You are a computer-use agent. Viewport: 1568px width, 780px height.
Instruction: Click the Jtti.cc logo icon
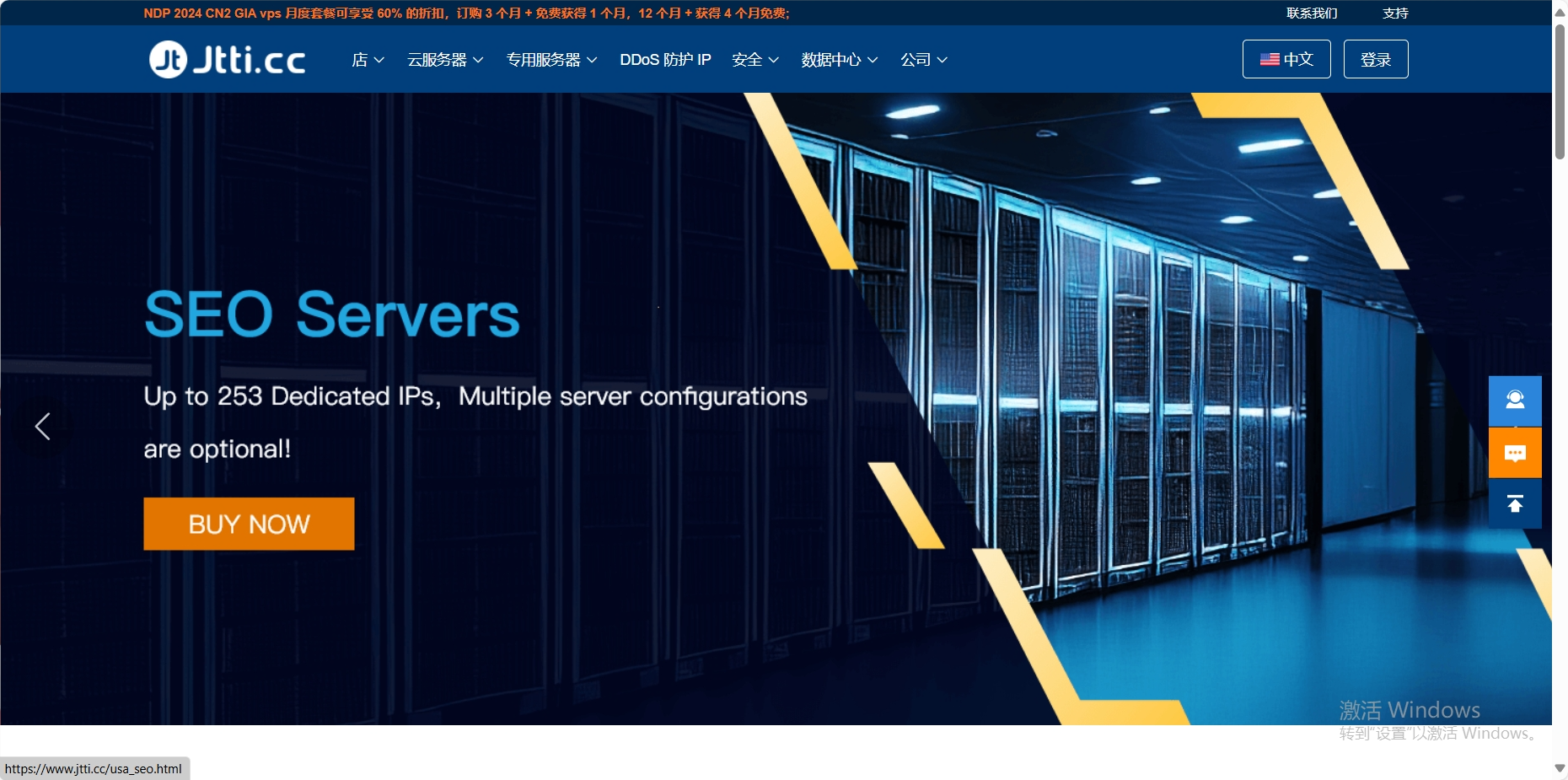pyautogui.click(x=168, y=60)
